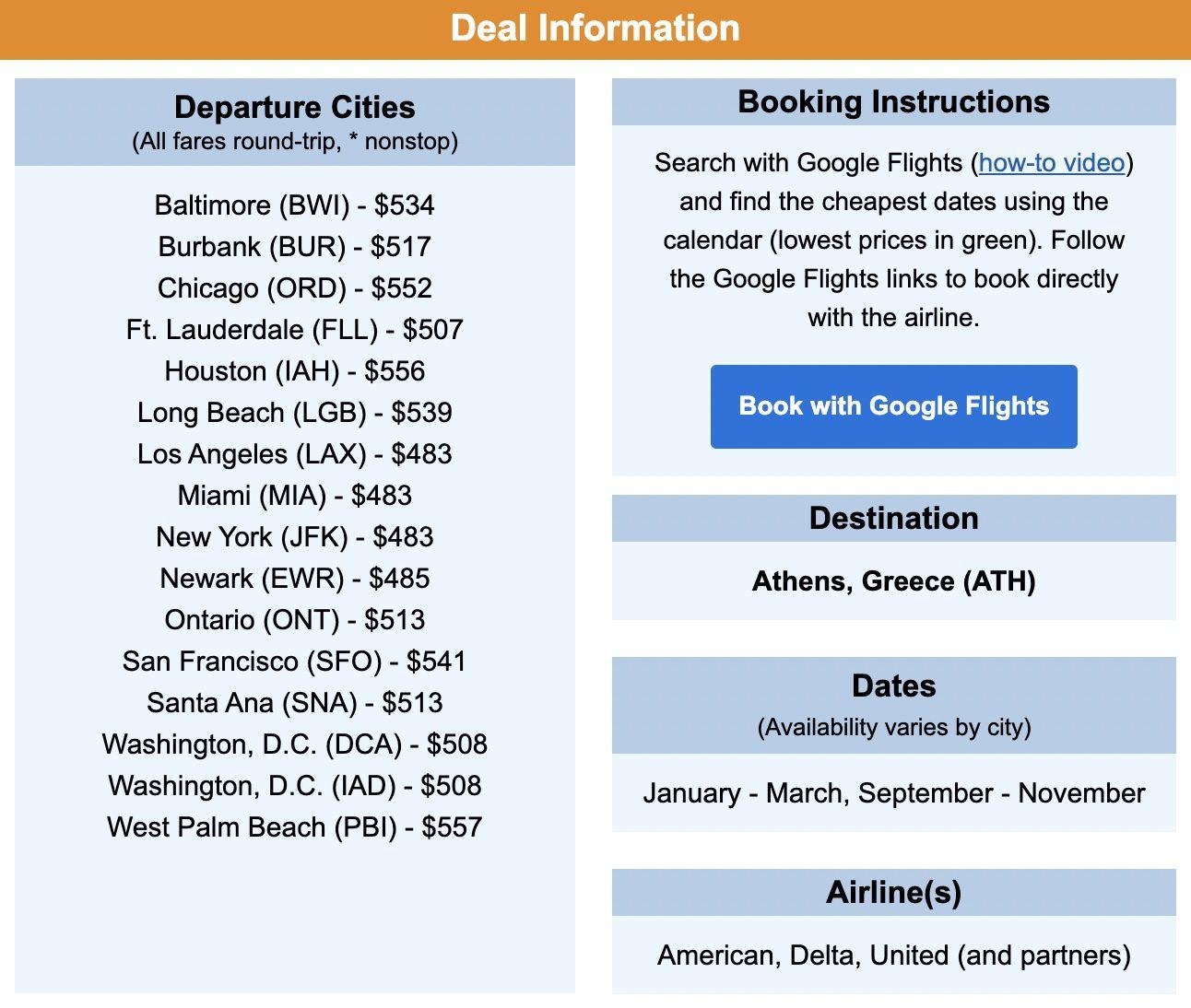Click the American, Delta, United airlines text

[x=894, y=955]
